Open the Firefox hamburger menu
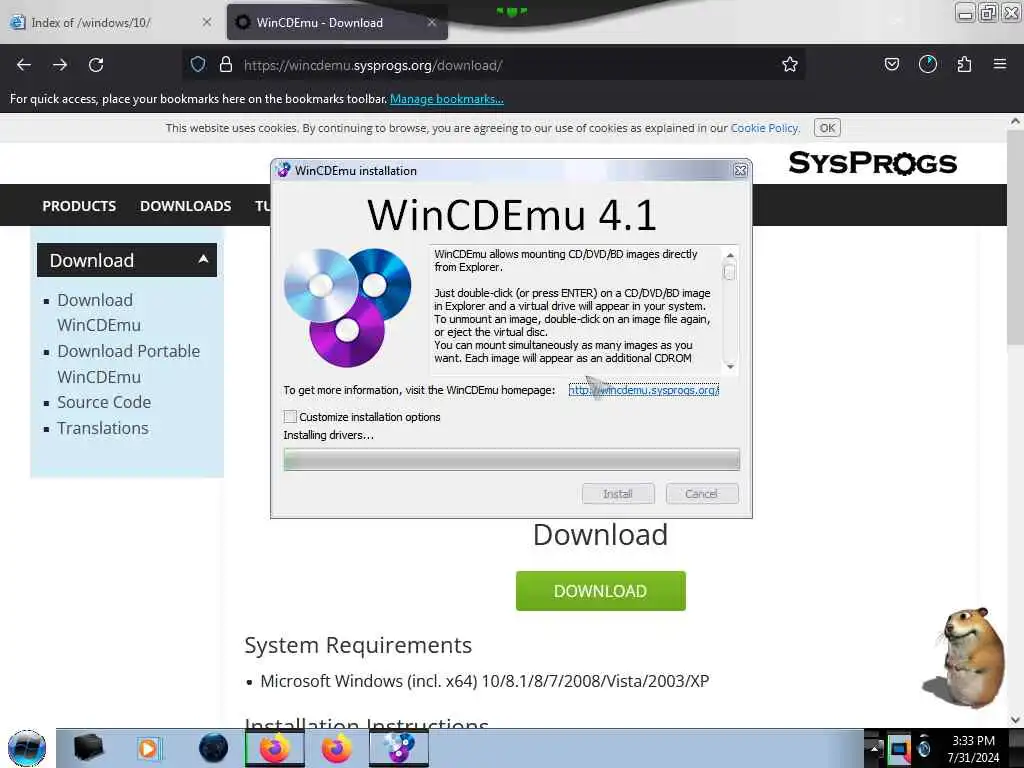This screenshot has width=1024, height=768. 1000,64
